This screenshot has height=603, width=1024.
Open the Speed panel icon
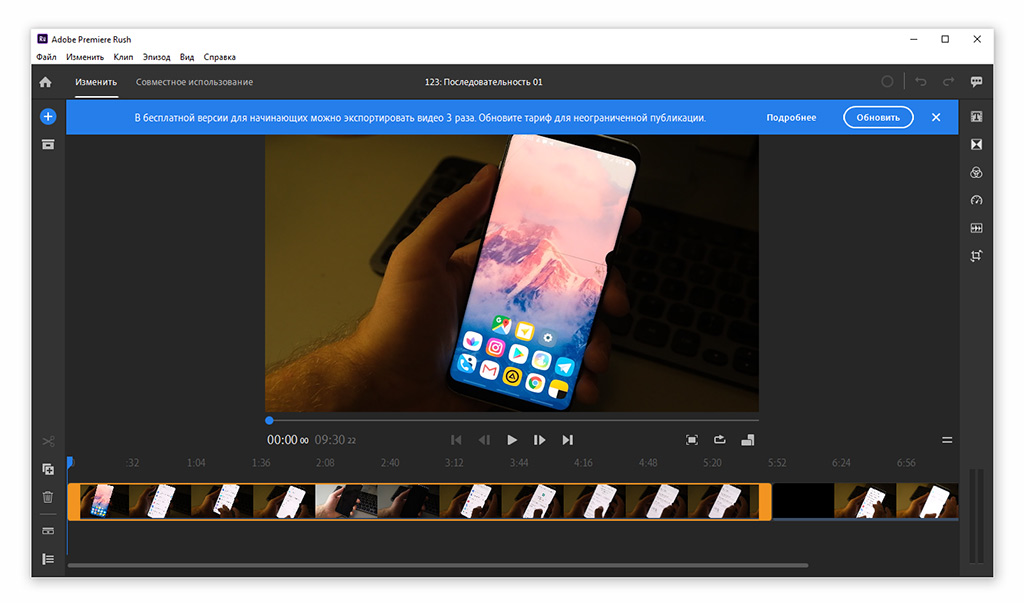click(x=976, y=201)
